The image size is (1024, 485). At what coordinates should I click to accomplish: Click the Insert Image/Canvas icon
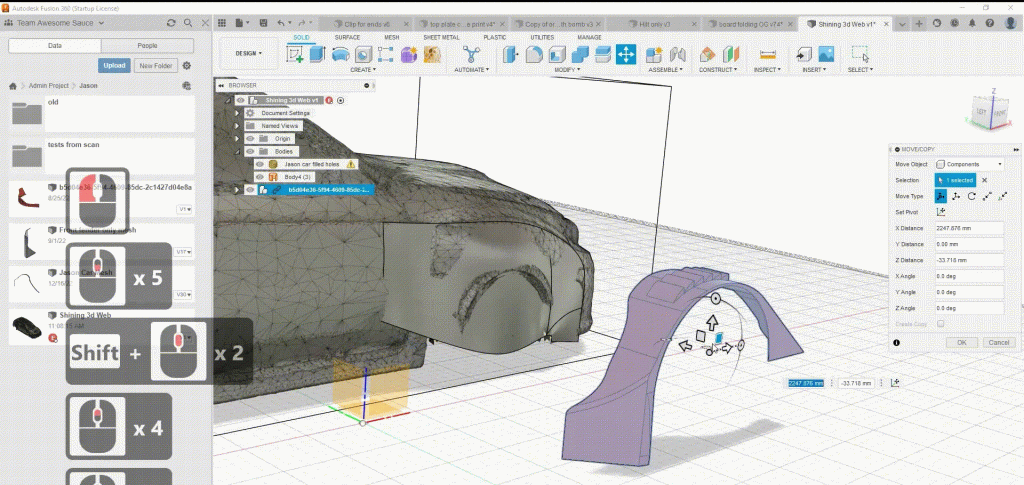click(x=826, y=55)
